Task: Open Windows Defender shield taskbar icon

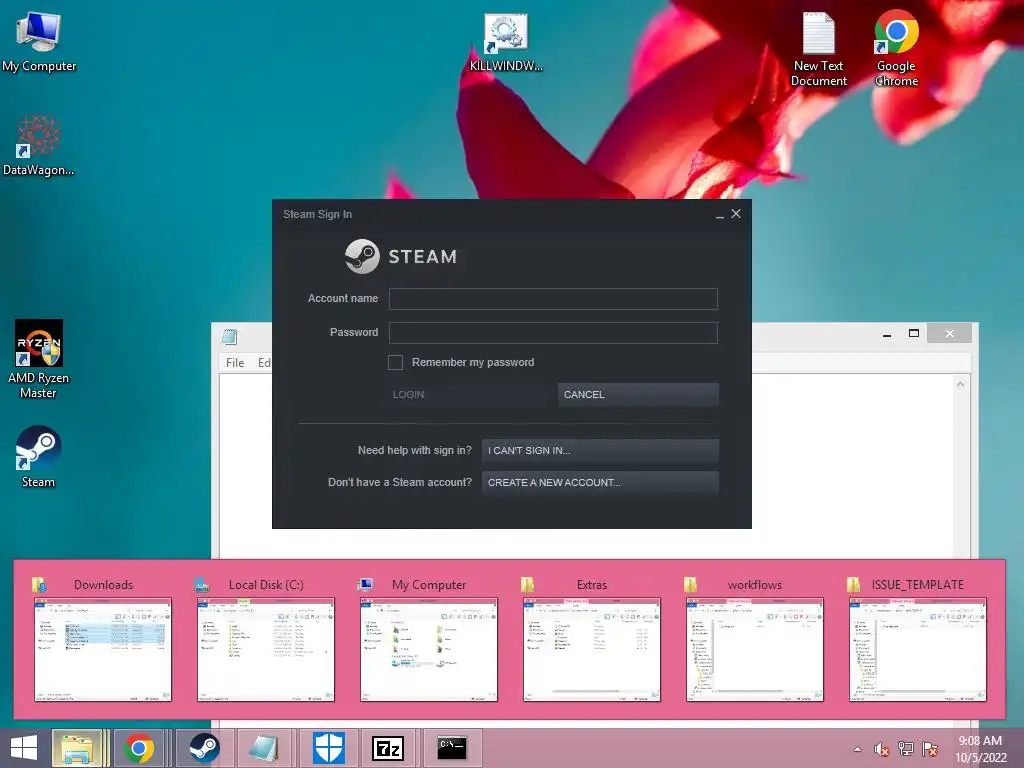Action: point(328,748)
